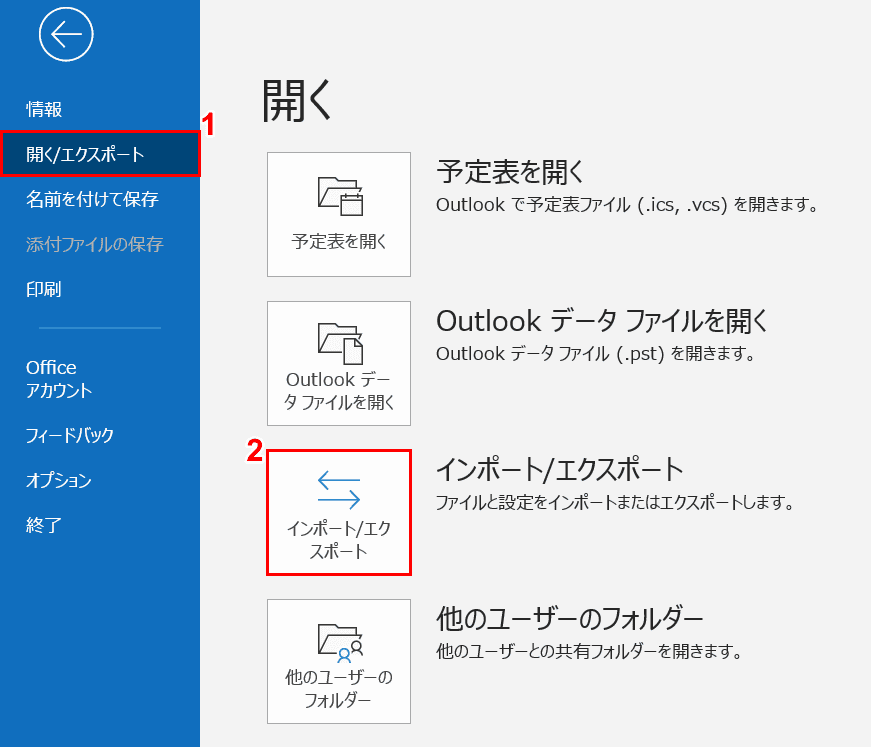Click ファイルと設定をインポートまたはエクスポートします text
The width and height of the screenshot is (871, 747).
(615, 502)
